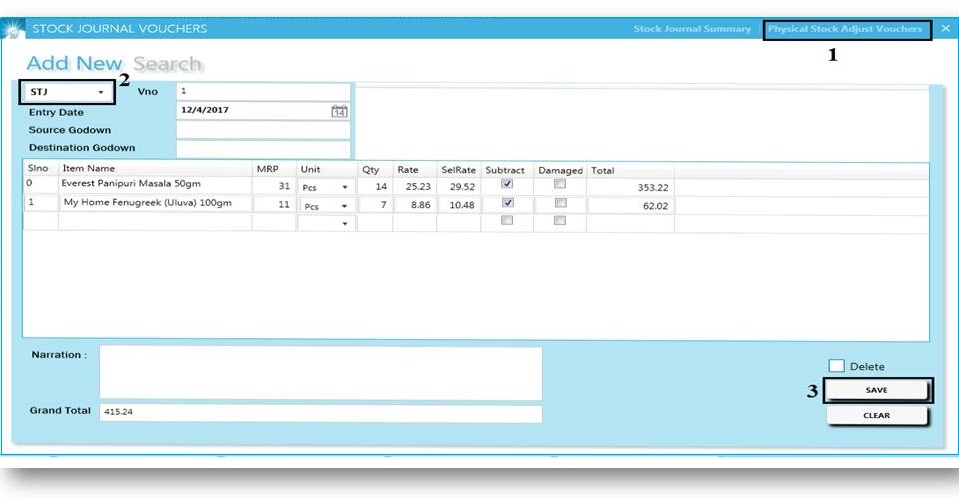
Task: Click the Total cell 62.02
Action: pyautogui.click(x=630, y=206)
